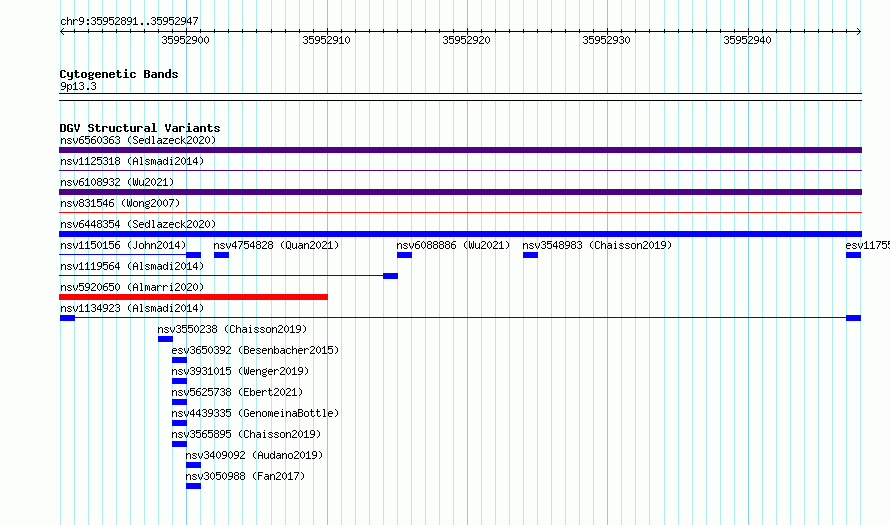This screenshot has width=890, height=525.
Task: Click nsv4754828 (Quan2021) variant label
Action: (276, 245)
